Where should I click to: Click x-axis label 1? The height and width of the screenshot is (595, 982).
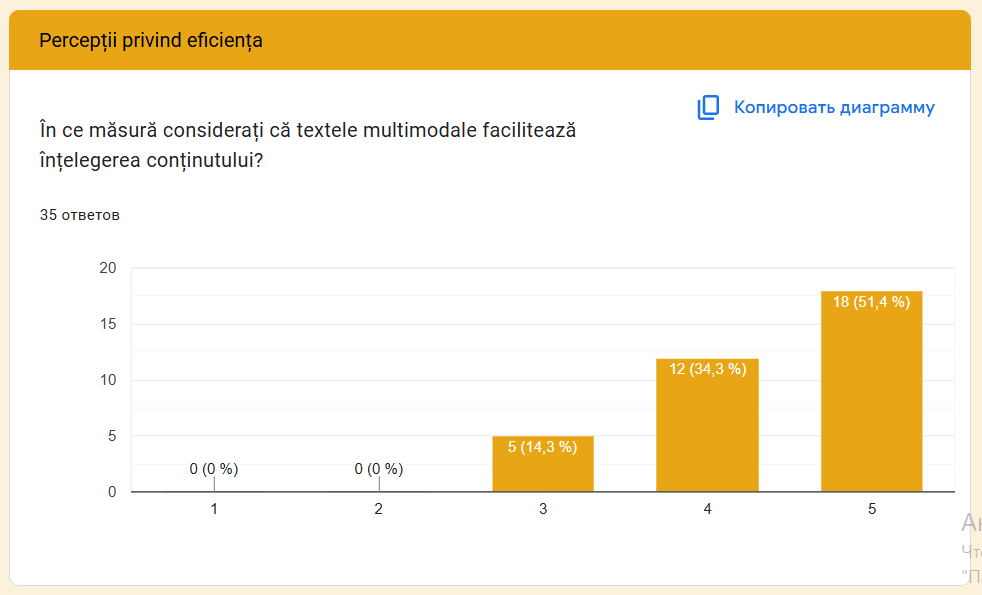point(214,509)
